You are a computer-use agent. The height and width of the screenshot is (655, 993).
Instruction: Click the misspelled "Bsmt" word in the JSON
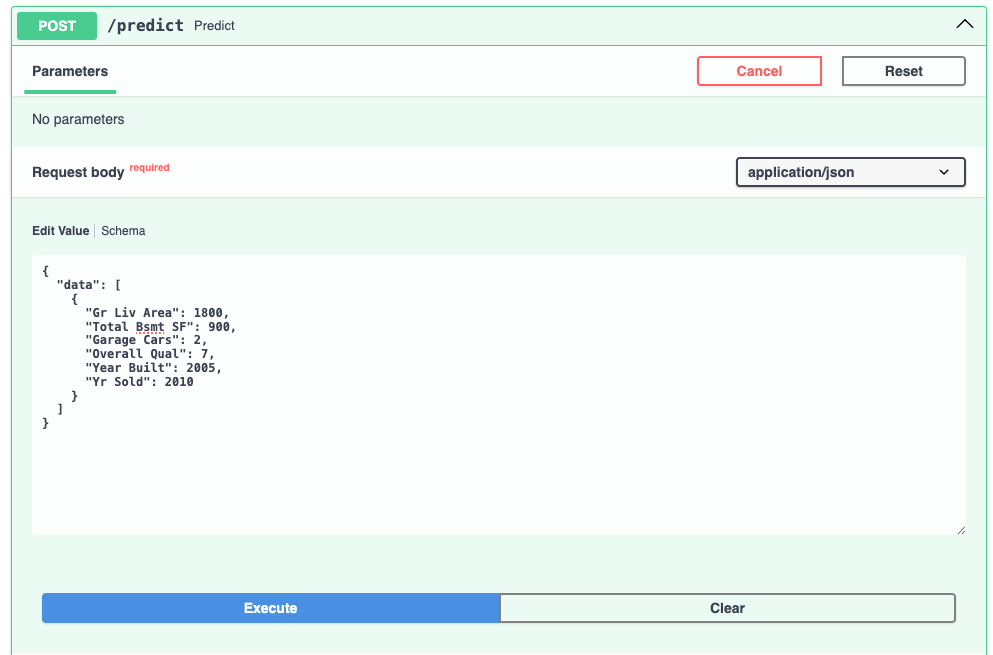tap(150, 327)
